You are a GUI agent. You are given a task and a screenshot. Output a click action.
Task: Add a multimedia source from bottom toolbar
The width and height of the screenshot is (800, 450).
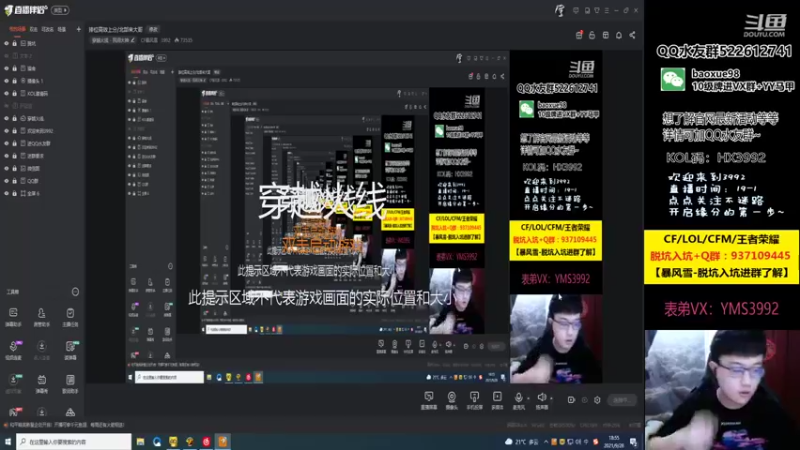point(497,400)
